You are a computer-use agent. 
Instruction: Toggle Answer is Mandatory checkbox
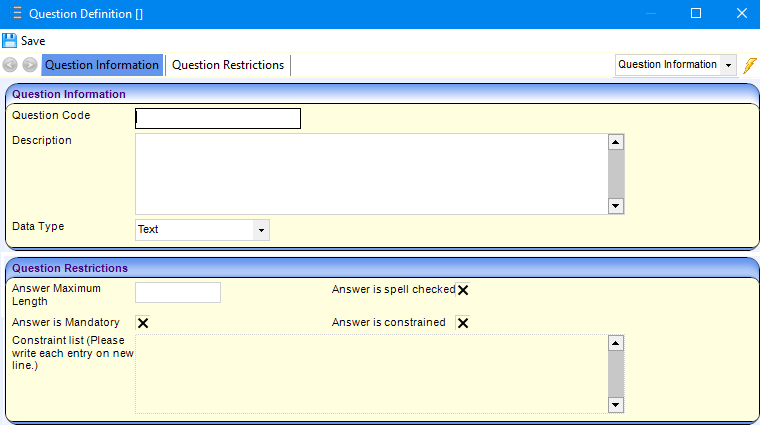(x=143, y=323)
